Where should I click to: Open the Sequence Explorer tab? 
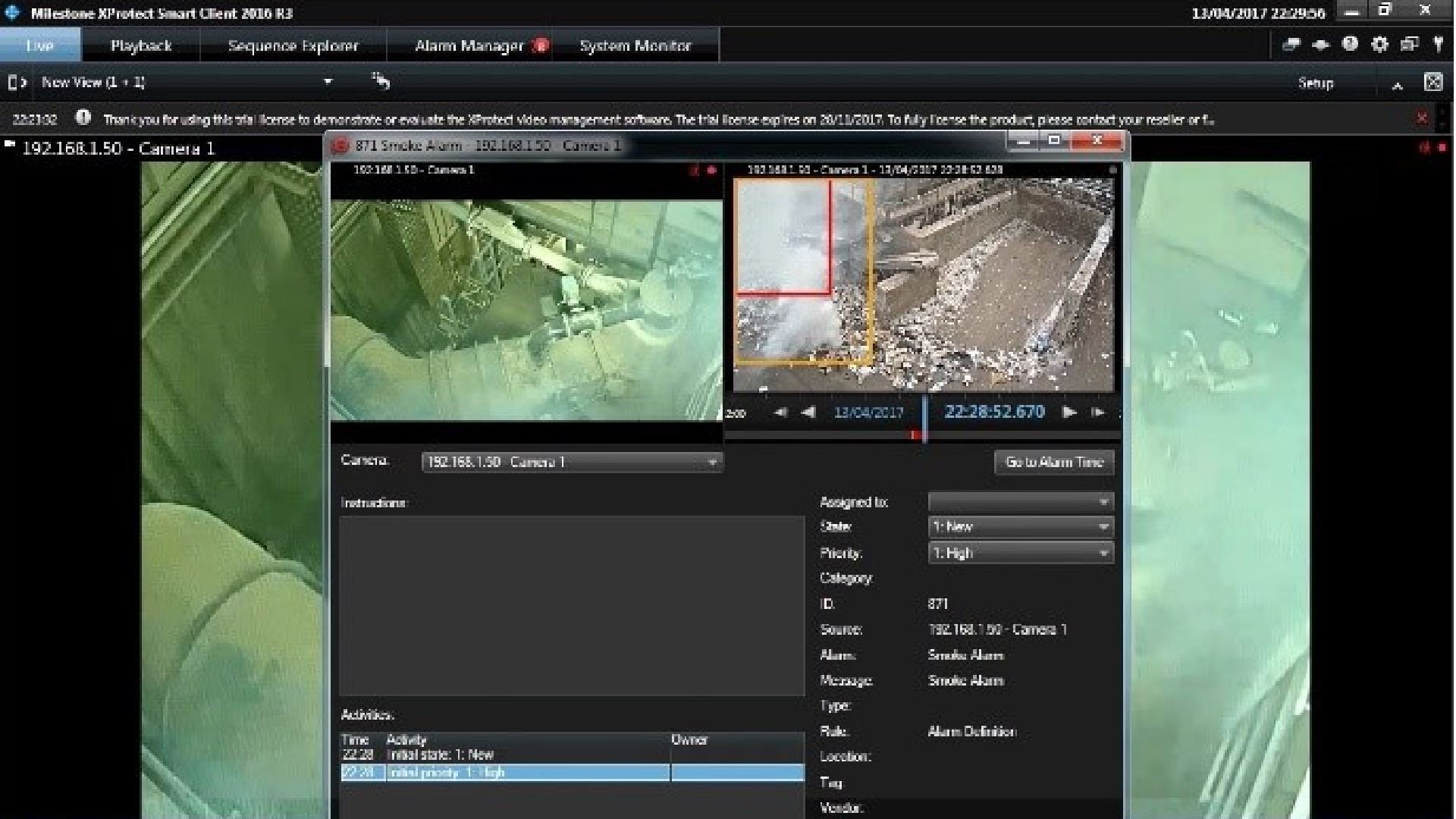(293, 45)
